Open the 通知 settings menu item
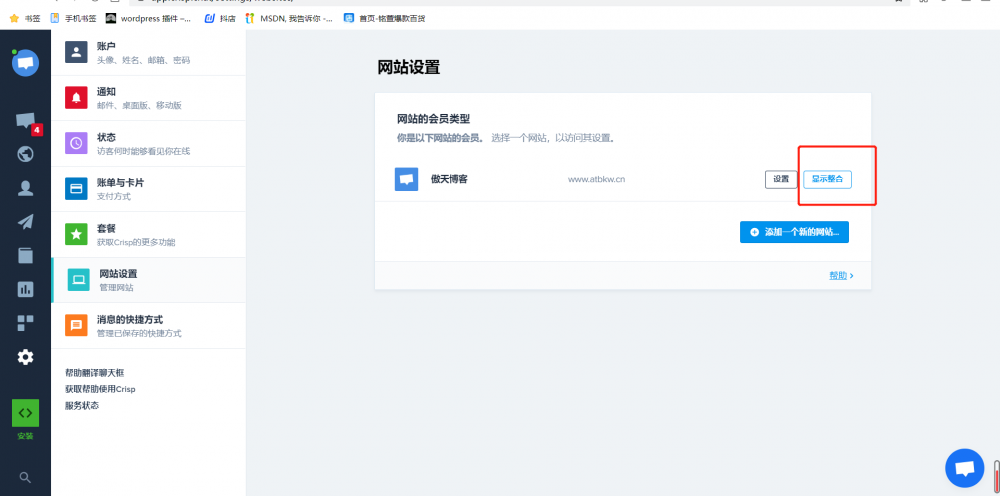The width and height of the screenshot is (1000, 496). pyautogui.click(x=148, y=98)
